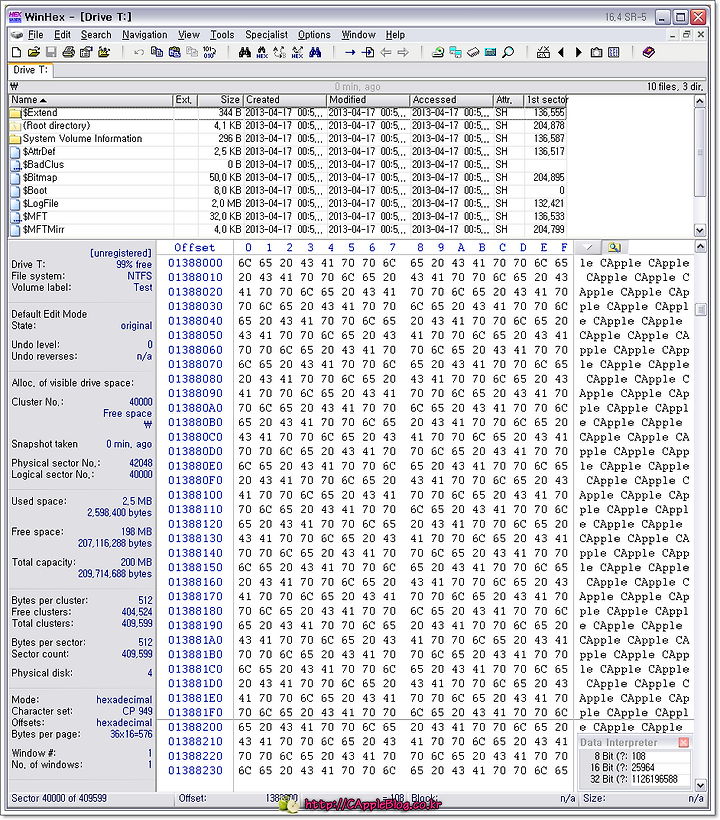Image resolution: width=720 pixels, height=820 pixels.
Task: Click the New file toolbar icon
Action: click(x=16, y=52)
